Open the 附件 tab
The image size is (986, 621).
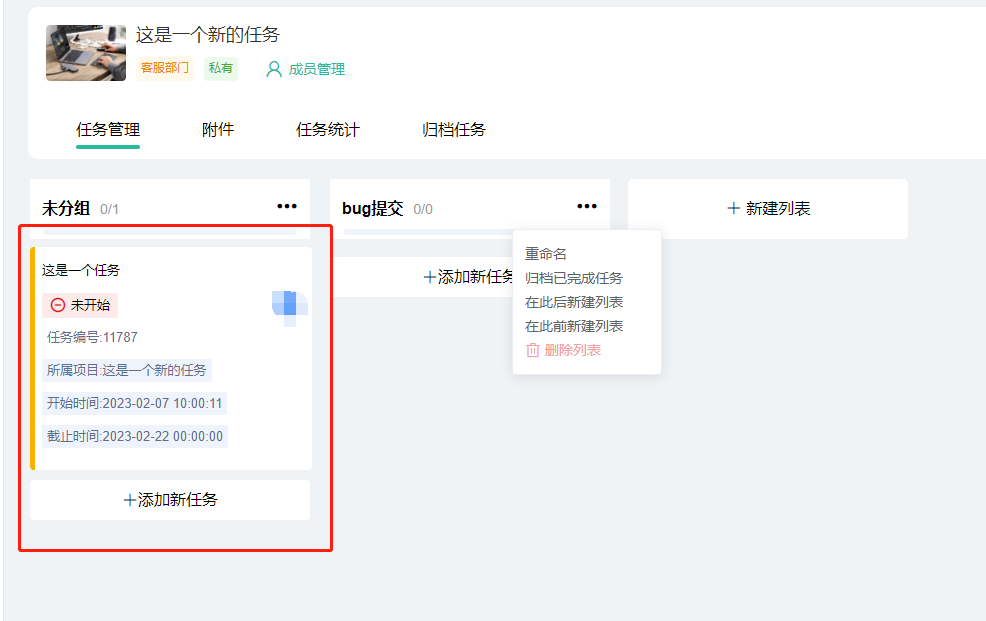pos(218,130)
